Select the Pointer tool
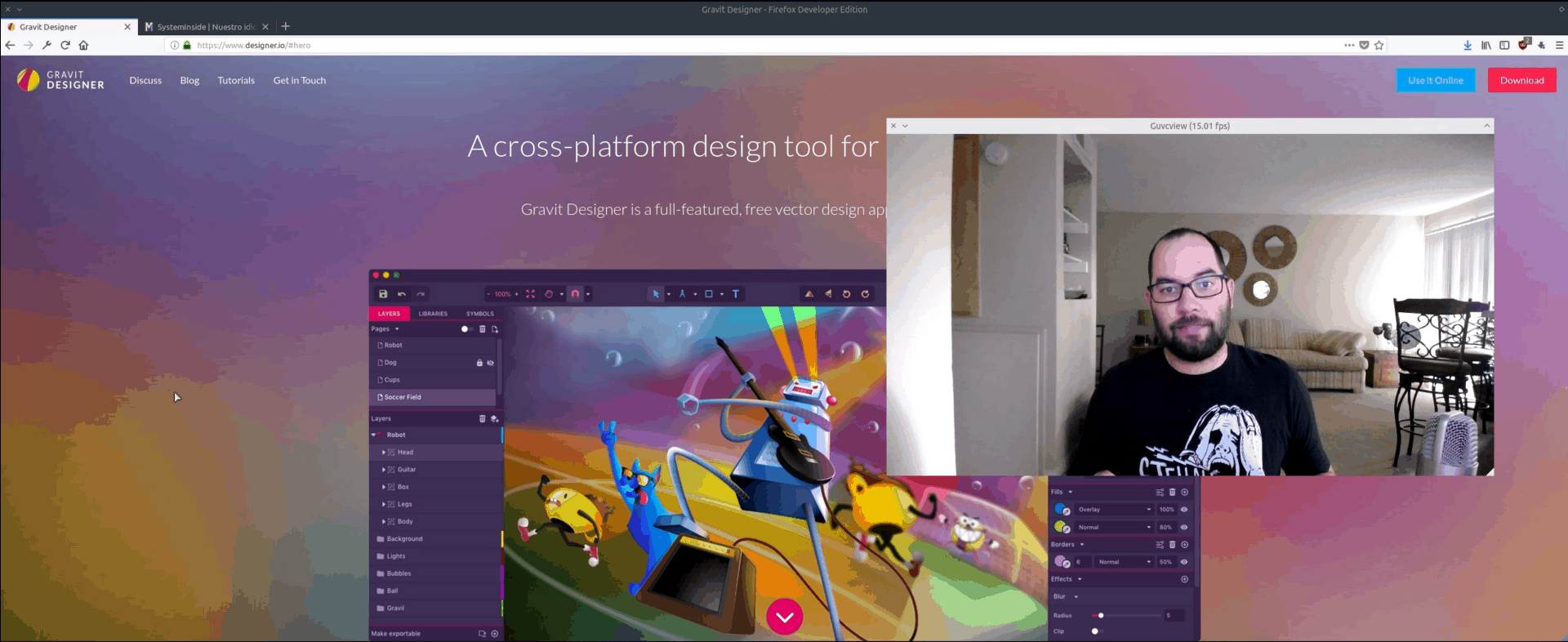 pos(655,294)
